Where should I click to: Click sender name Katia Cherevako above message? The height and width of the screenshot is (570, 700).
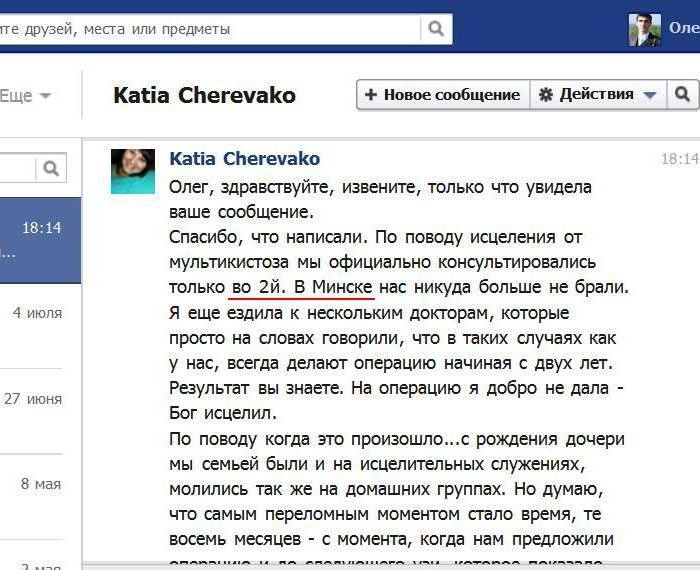[245, 159]
